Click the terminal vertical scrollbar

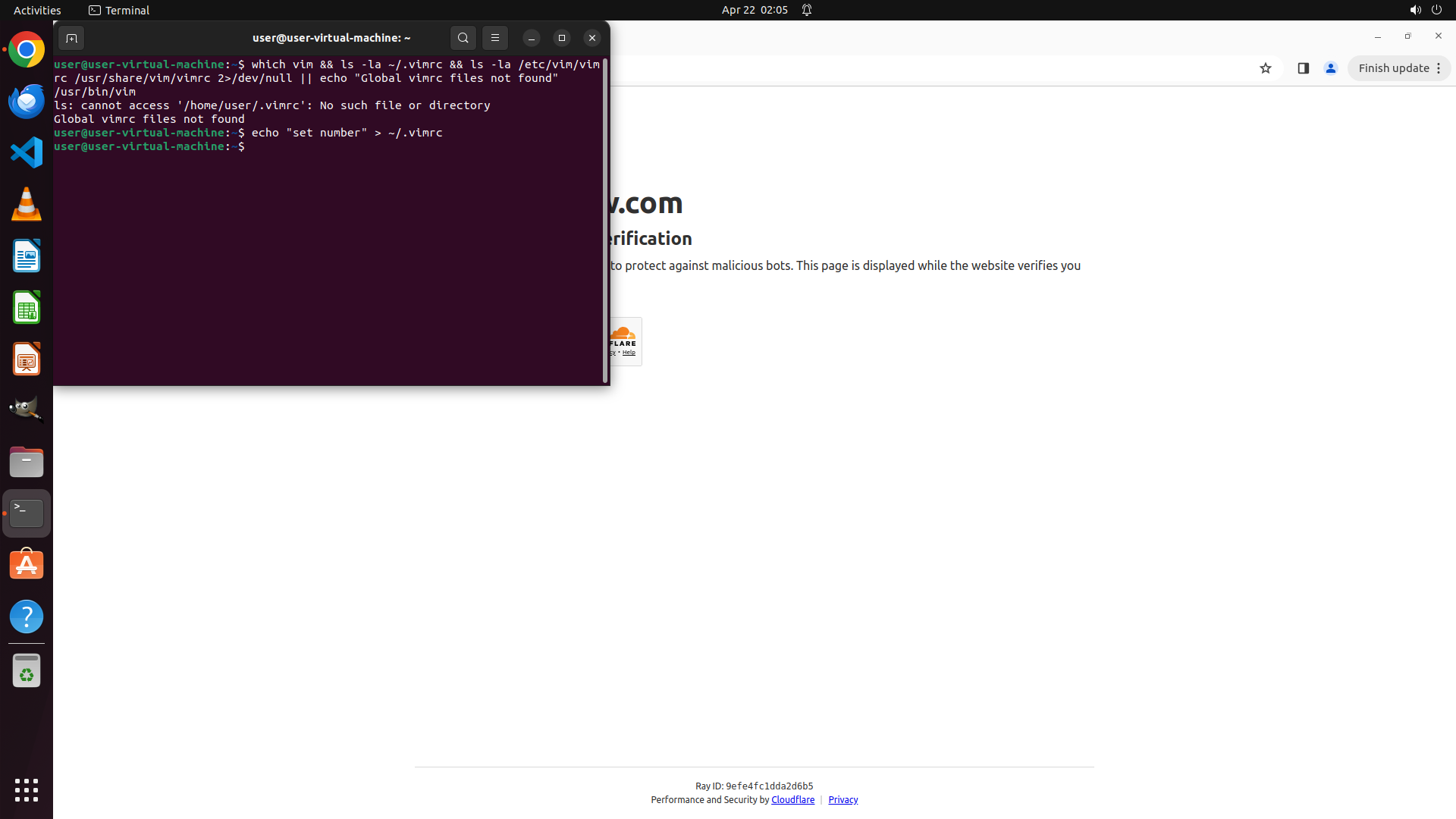pos(605,220)
